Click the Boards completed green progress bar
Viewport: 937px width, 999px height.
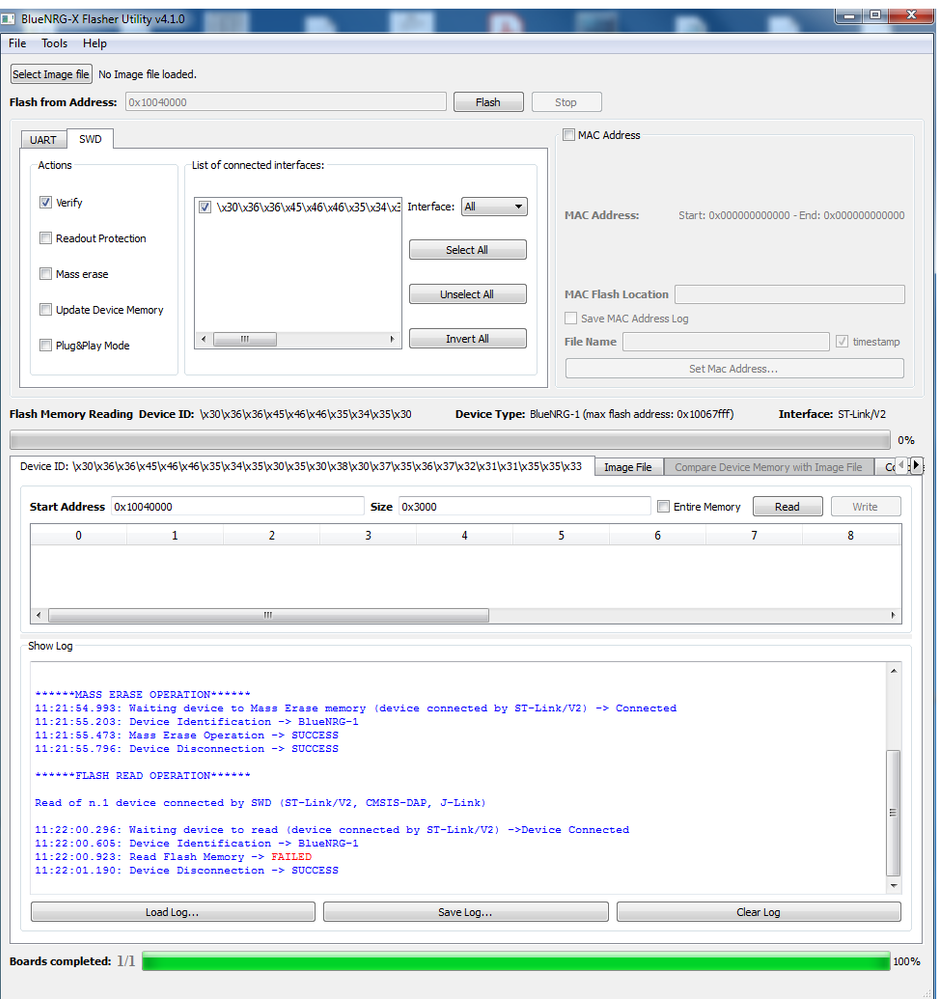(516, 961)
